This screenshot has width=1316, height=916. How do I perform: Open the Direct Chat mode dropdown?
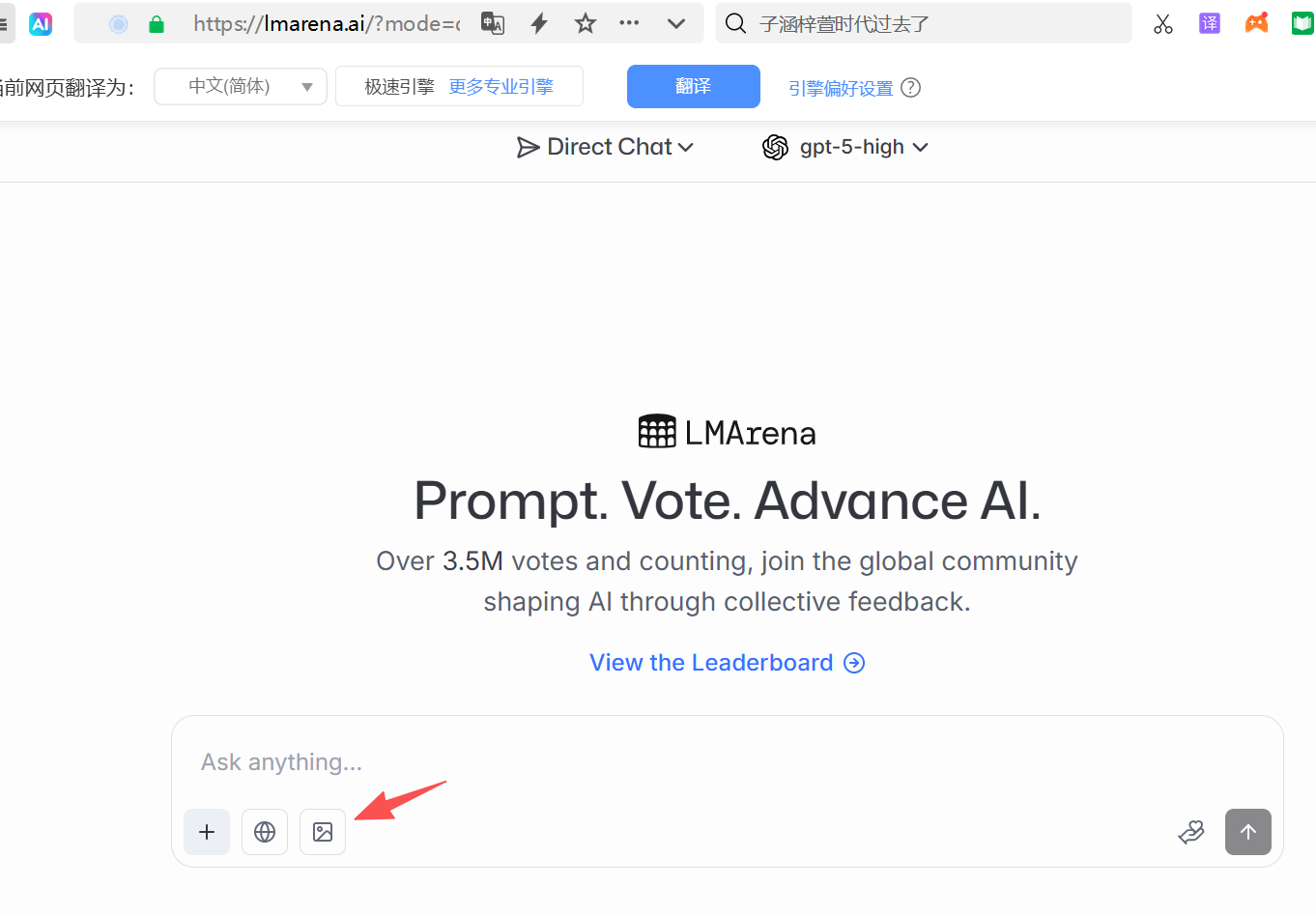click(x=606, y=147)
